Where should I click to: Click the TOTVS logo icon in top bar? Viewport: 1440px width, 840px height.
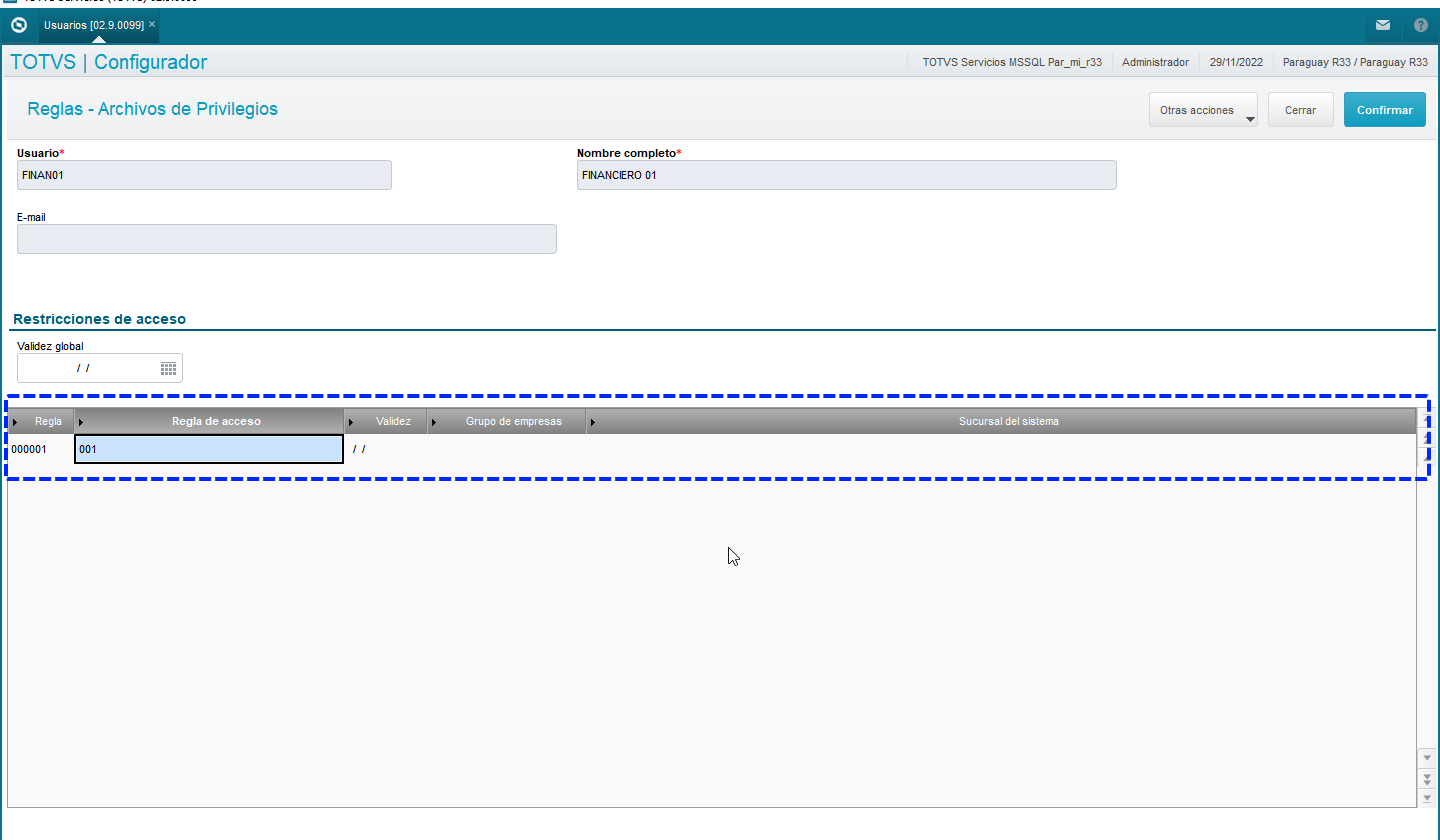pyautogui.click(x=18, y=25)
